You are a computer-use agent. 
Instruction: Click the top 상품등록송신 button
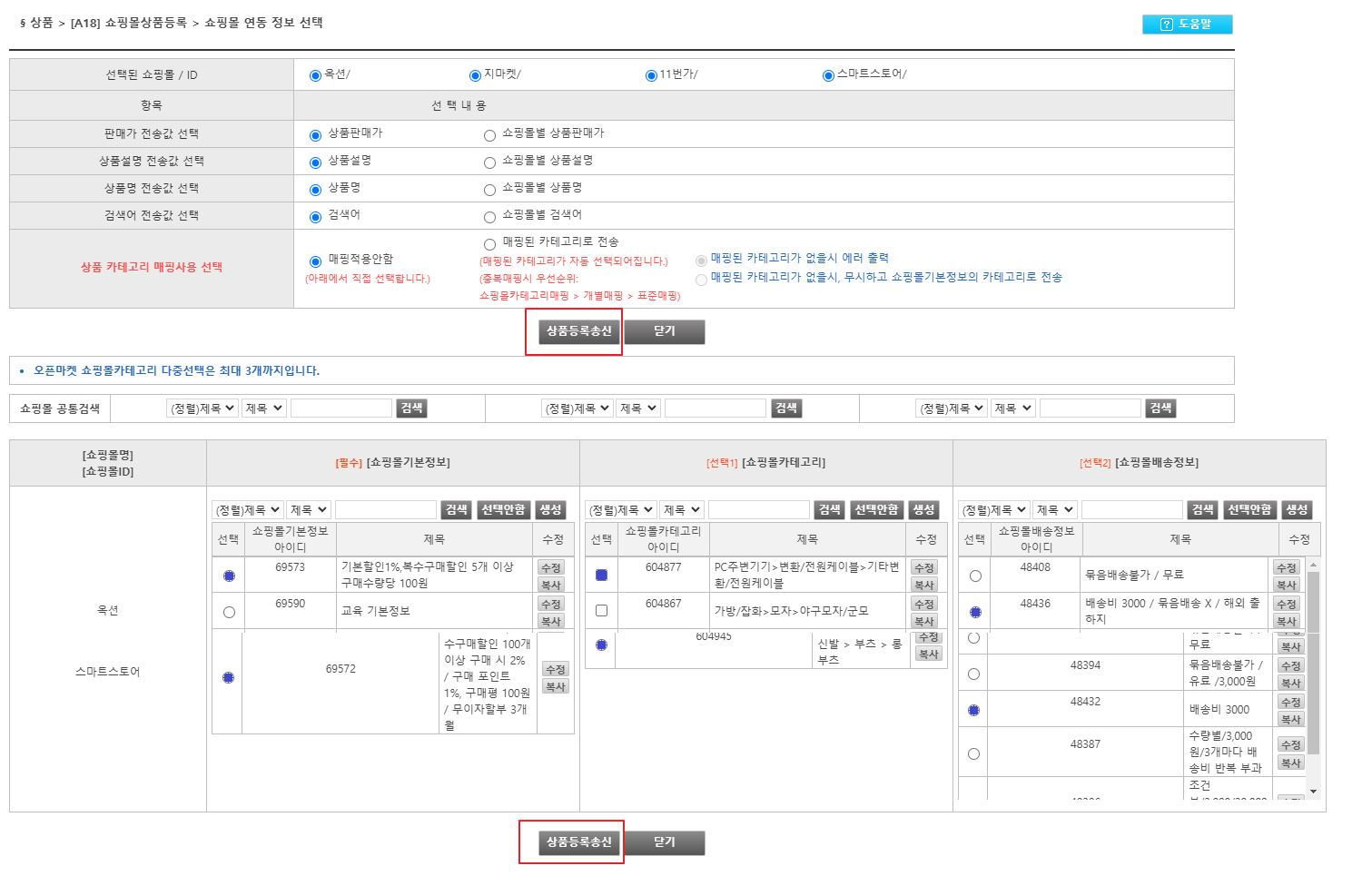(x=578, y=331)
